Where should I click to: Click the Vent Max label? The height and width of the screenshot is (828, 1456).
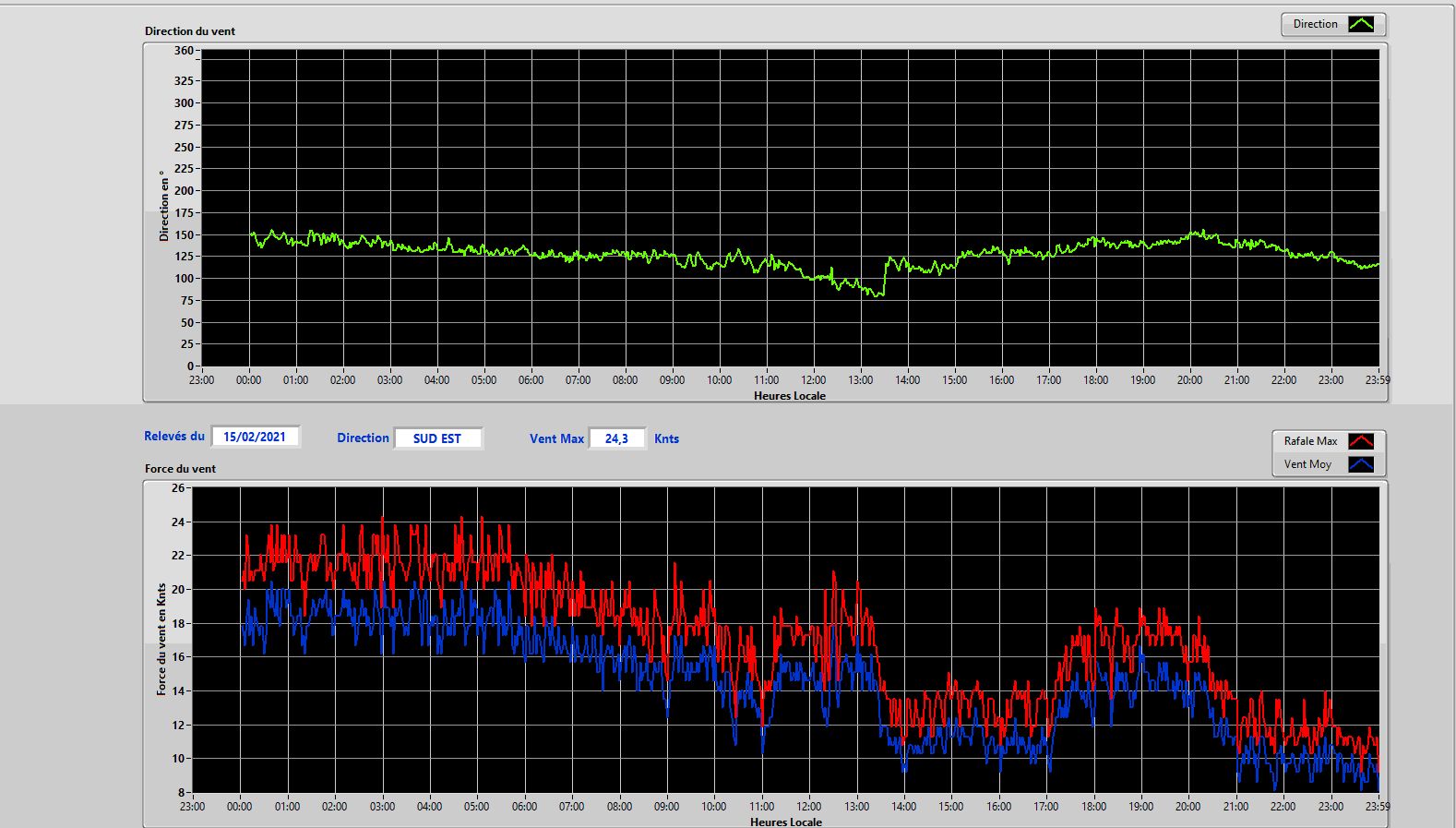point(556,439)
